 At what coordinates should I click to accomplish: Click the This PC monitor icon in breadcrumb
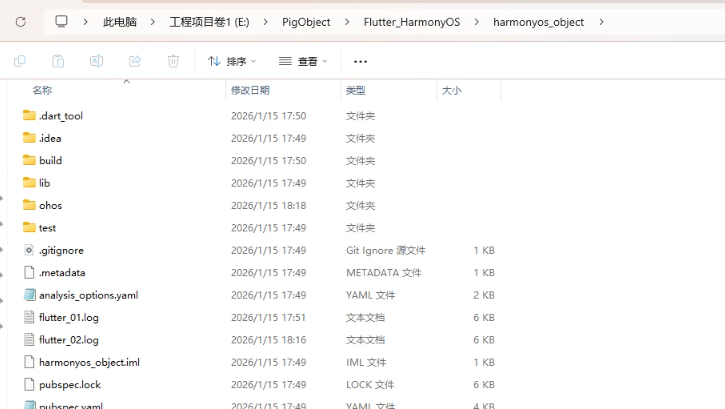61,22
